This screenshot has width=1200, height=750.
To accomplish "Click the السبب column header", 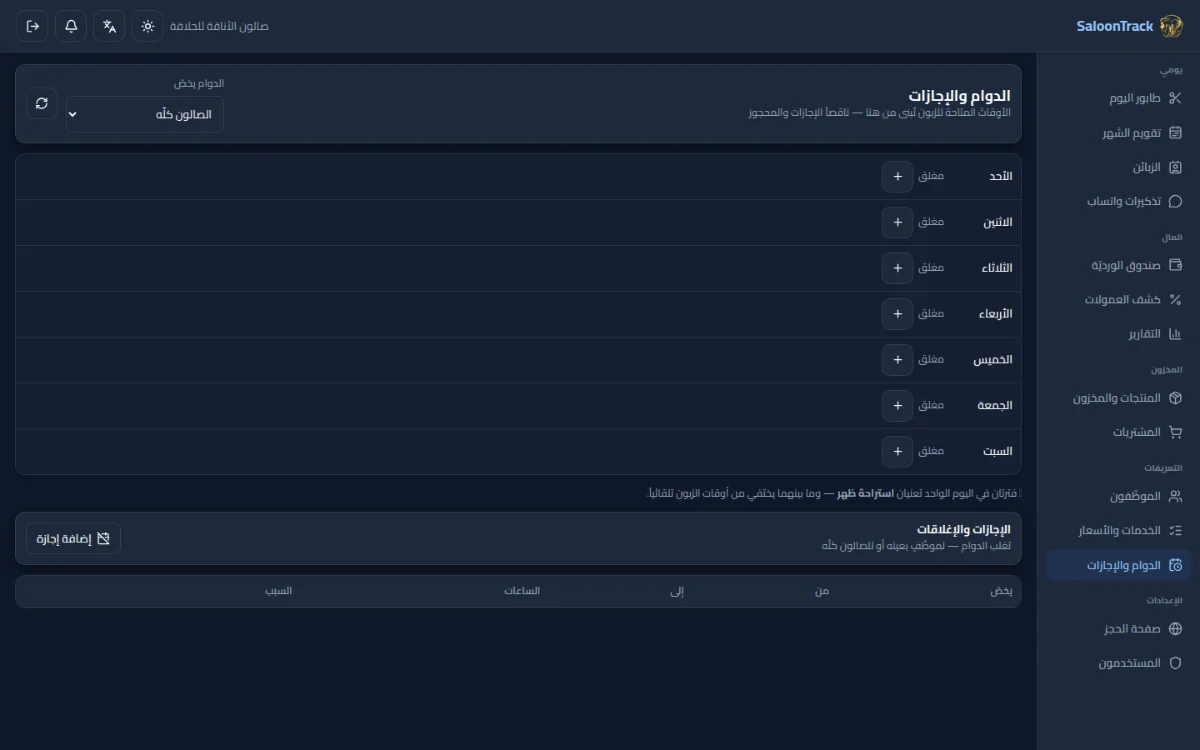I will pos(279,591).
